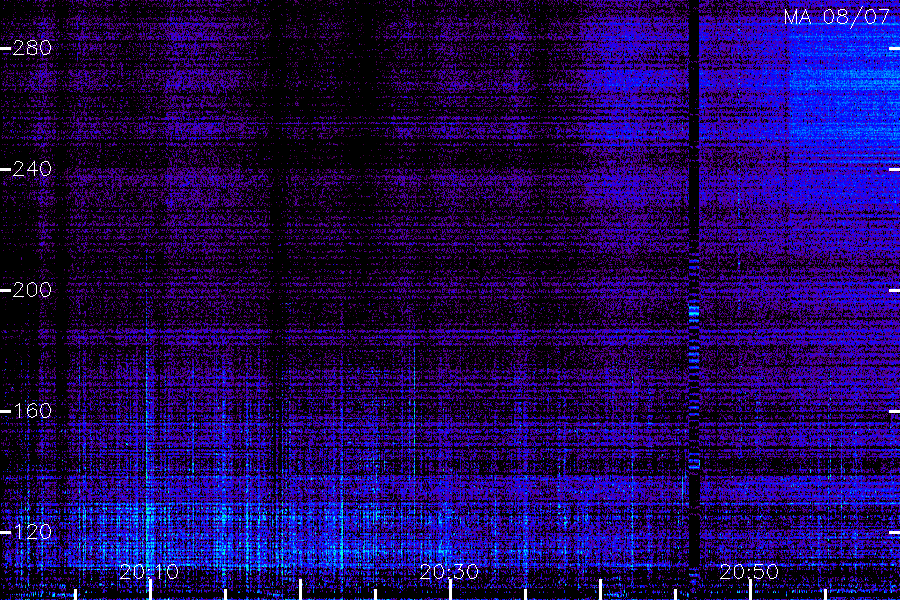Click the 120 frequency axis label
Screen dimensions: 900x600
[32, 532]
